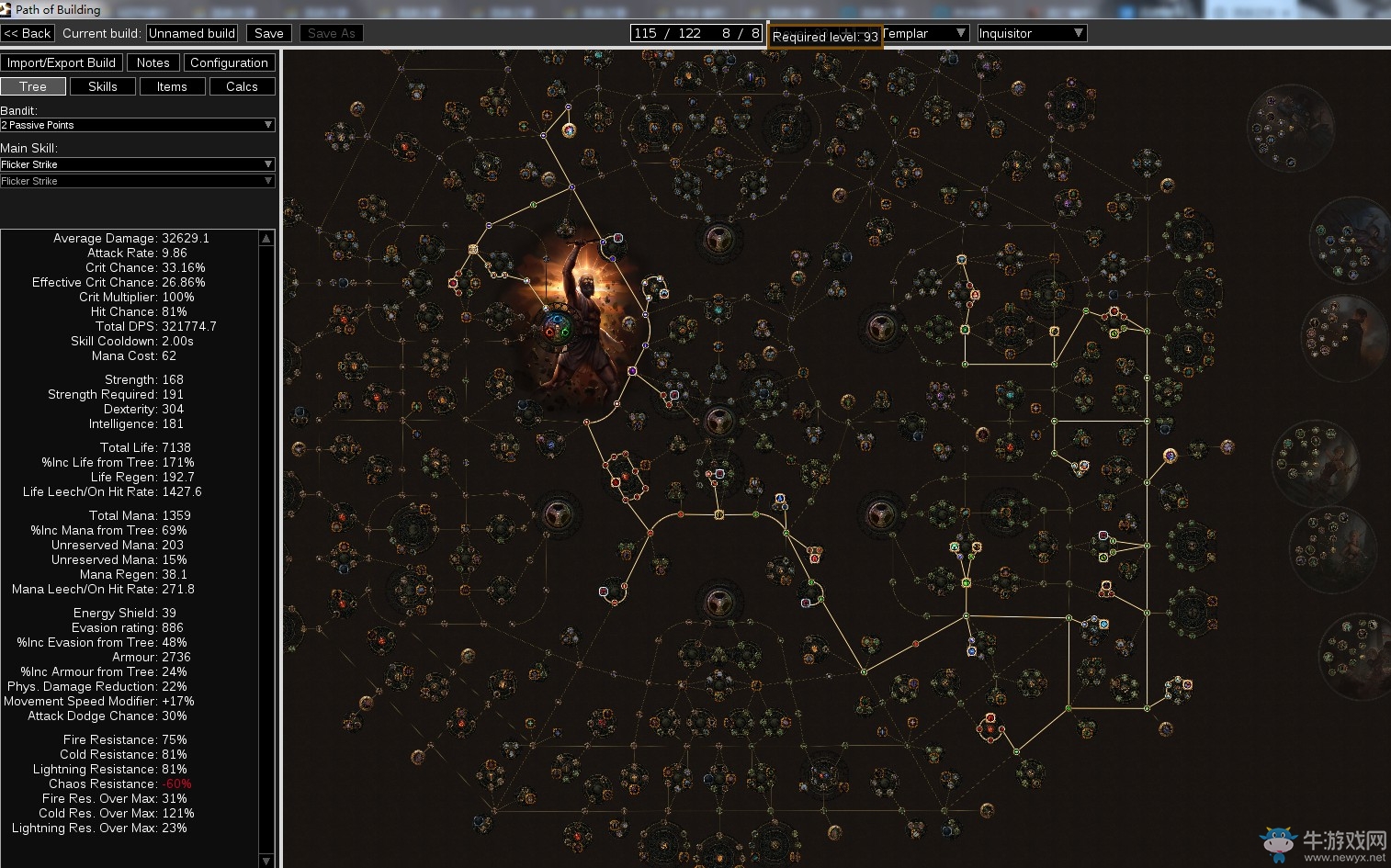Click the Attack Rate: 9.86 stat

click(x=137, y=253)
